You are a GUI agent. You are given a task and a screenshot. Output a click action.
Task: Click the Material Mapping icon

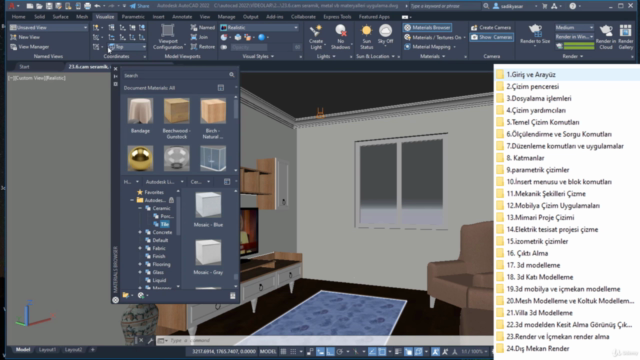coord(407,47)
